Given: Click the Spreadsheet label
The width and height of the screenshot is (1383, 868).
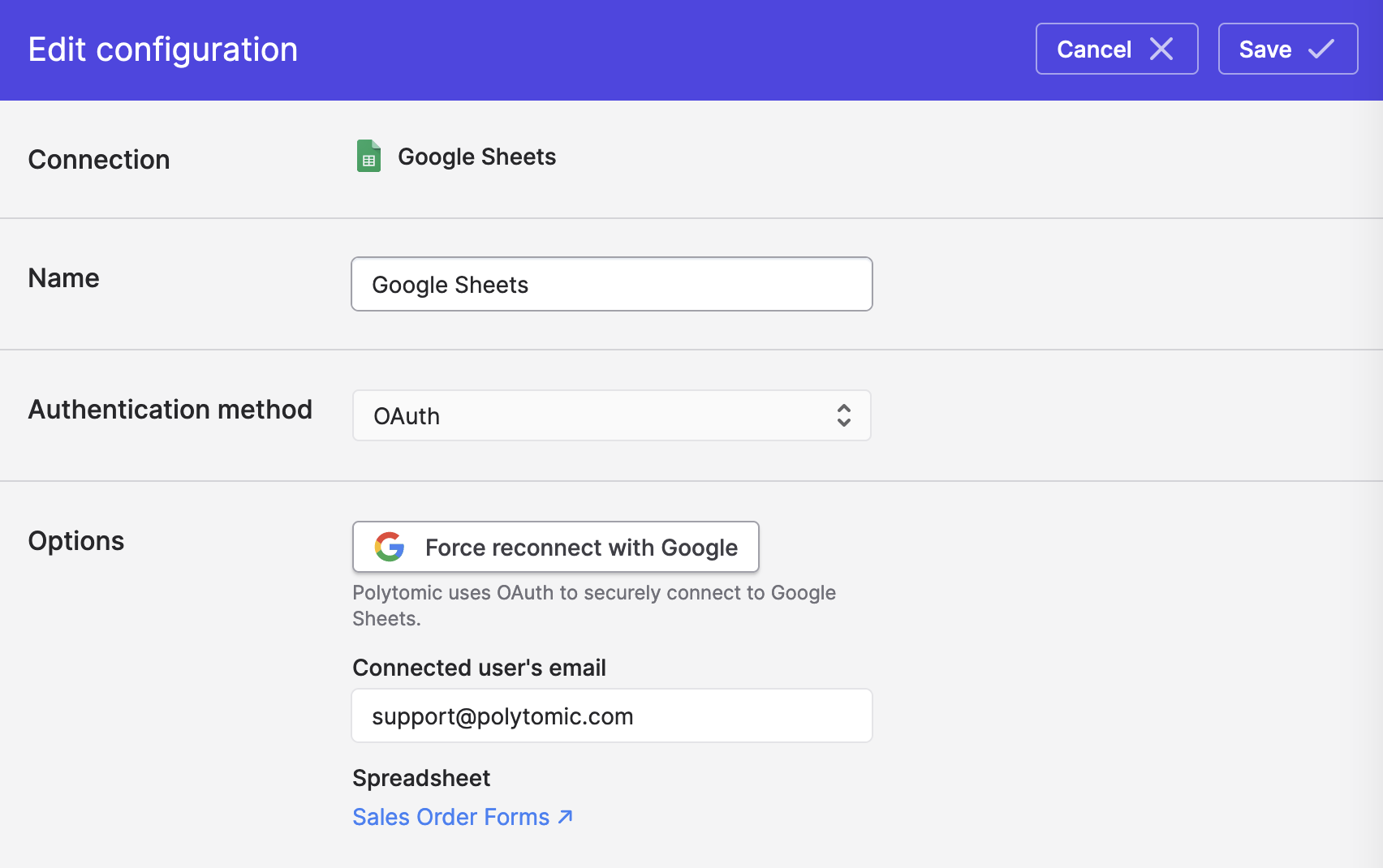Looking at the screenshot, I should (421, 778).
